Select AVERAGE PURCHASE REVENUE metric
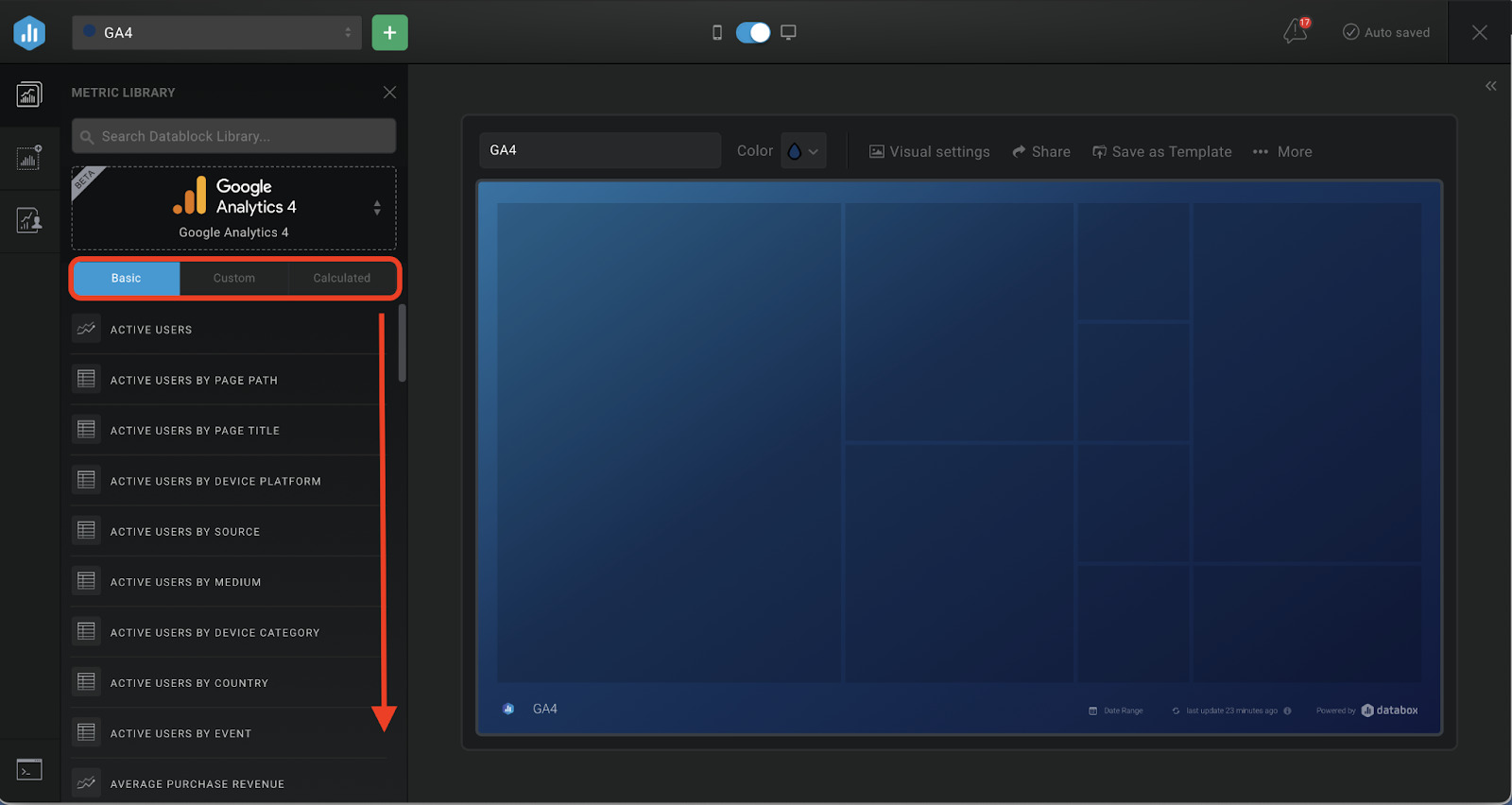1512x805 pixels. point(197,784)
